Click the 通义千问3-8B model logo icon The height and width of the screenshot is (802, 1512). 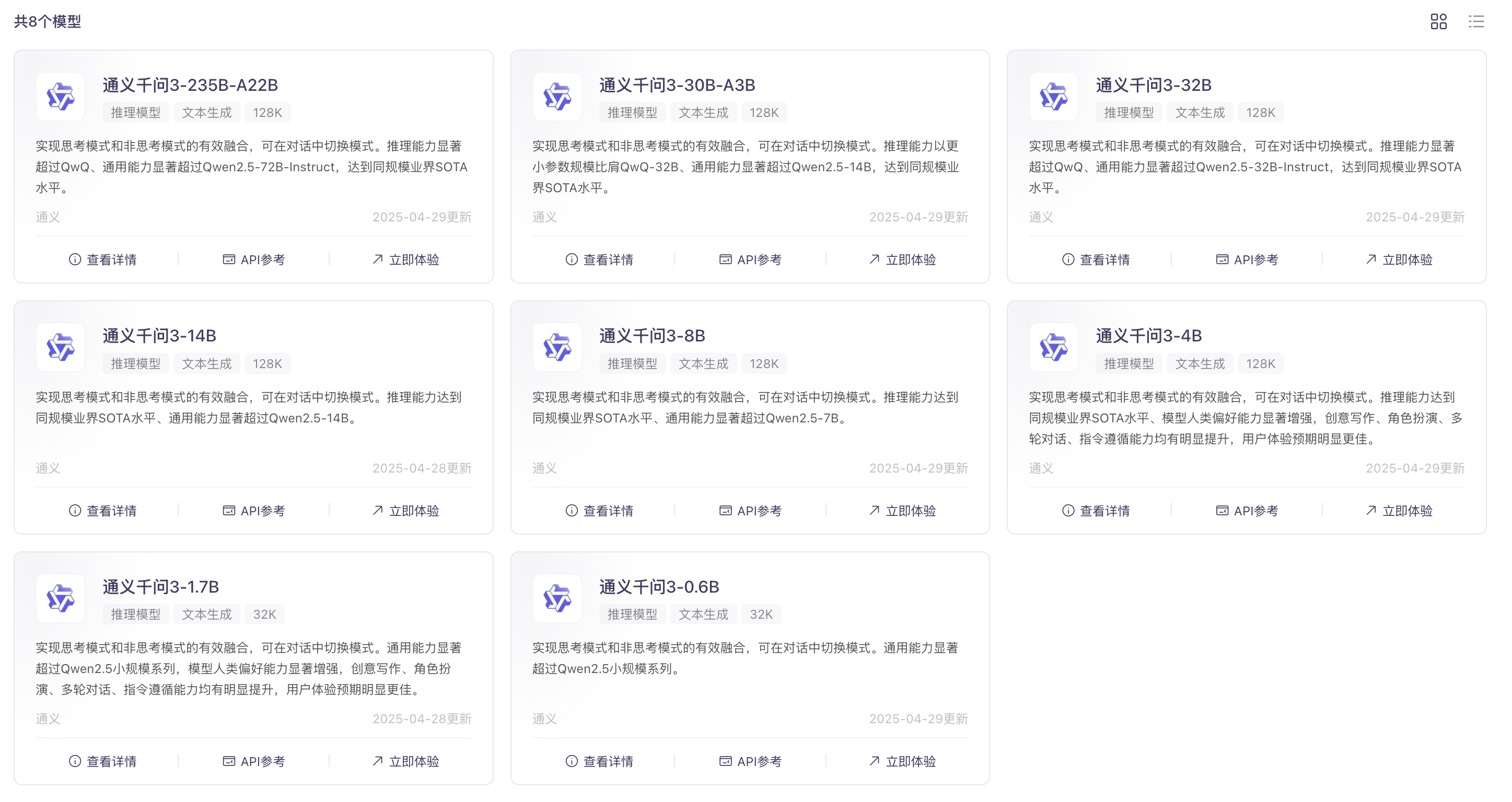click(x=557, y=347)
